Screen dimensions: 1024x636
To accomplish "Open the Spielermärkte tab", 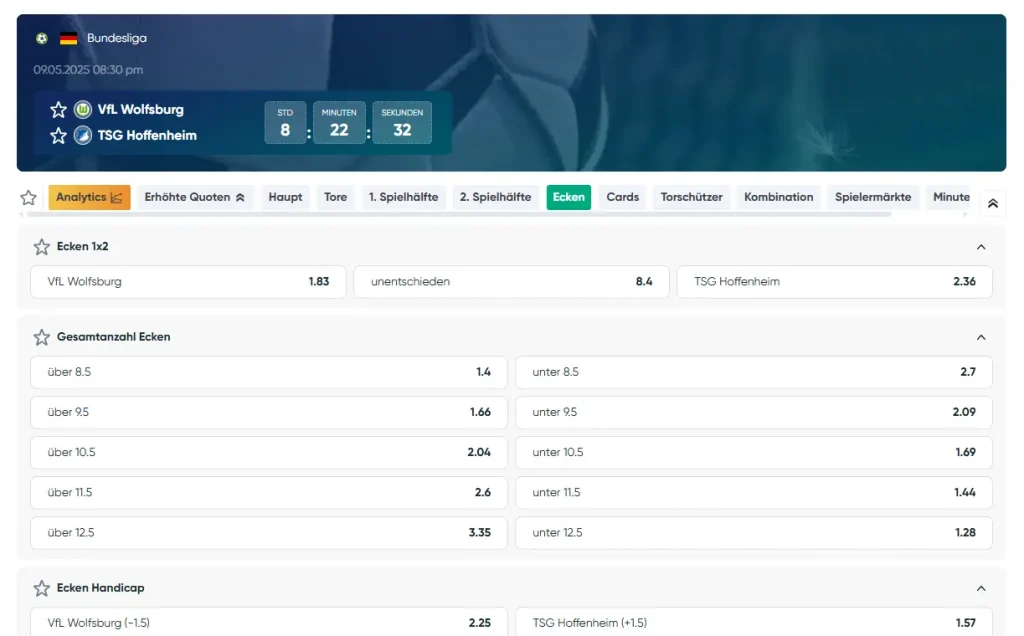I will 873,197.
